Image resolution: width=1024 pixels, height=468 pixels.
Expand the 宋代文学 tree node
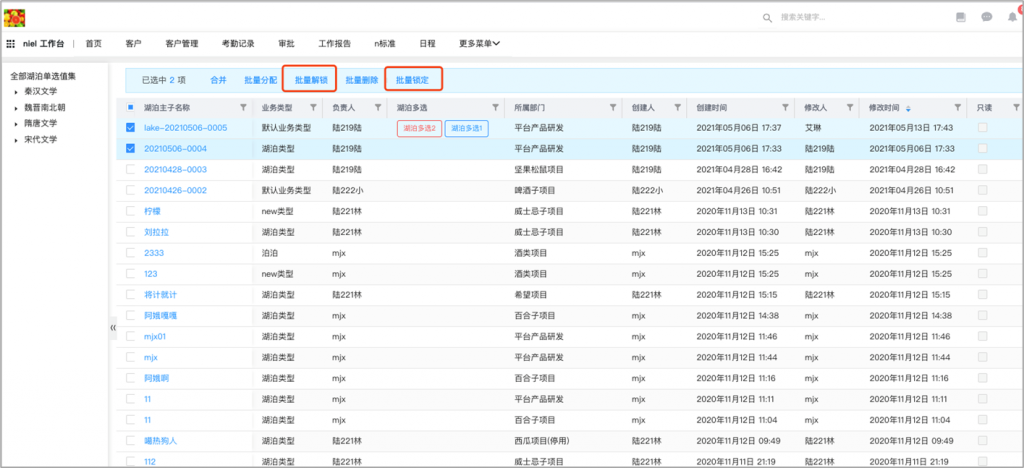[16, 139]
